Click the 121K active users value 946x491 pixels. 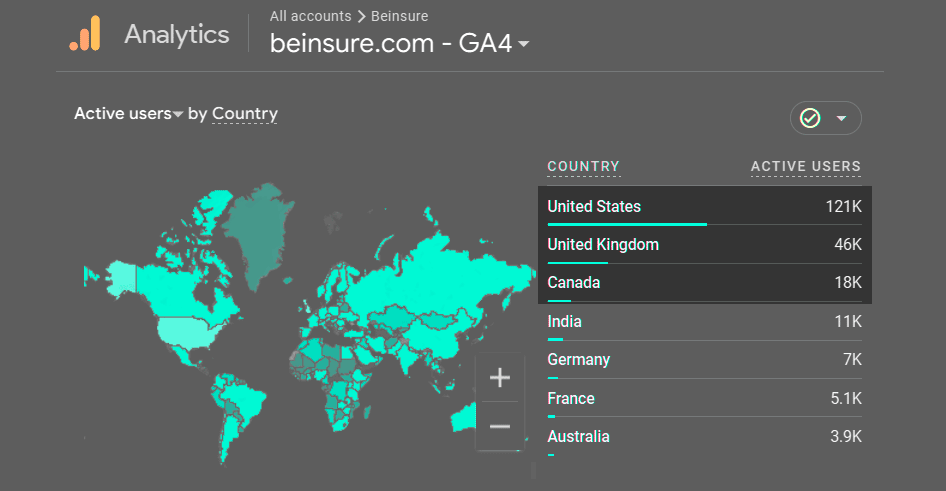(x=843, y=206)
